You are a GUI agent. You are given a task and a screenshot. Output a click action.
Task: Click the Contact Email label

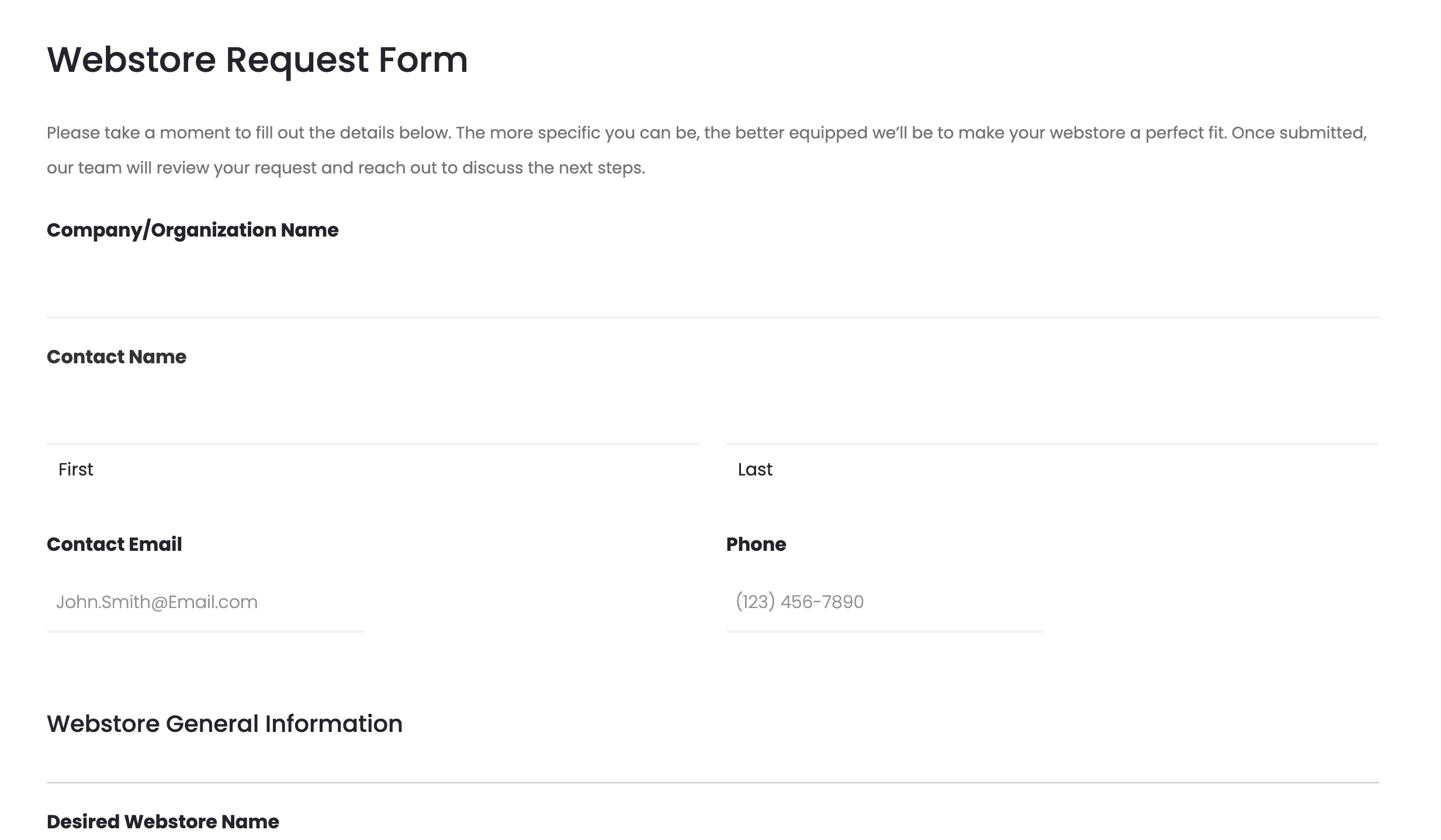point(114,544)
